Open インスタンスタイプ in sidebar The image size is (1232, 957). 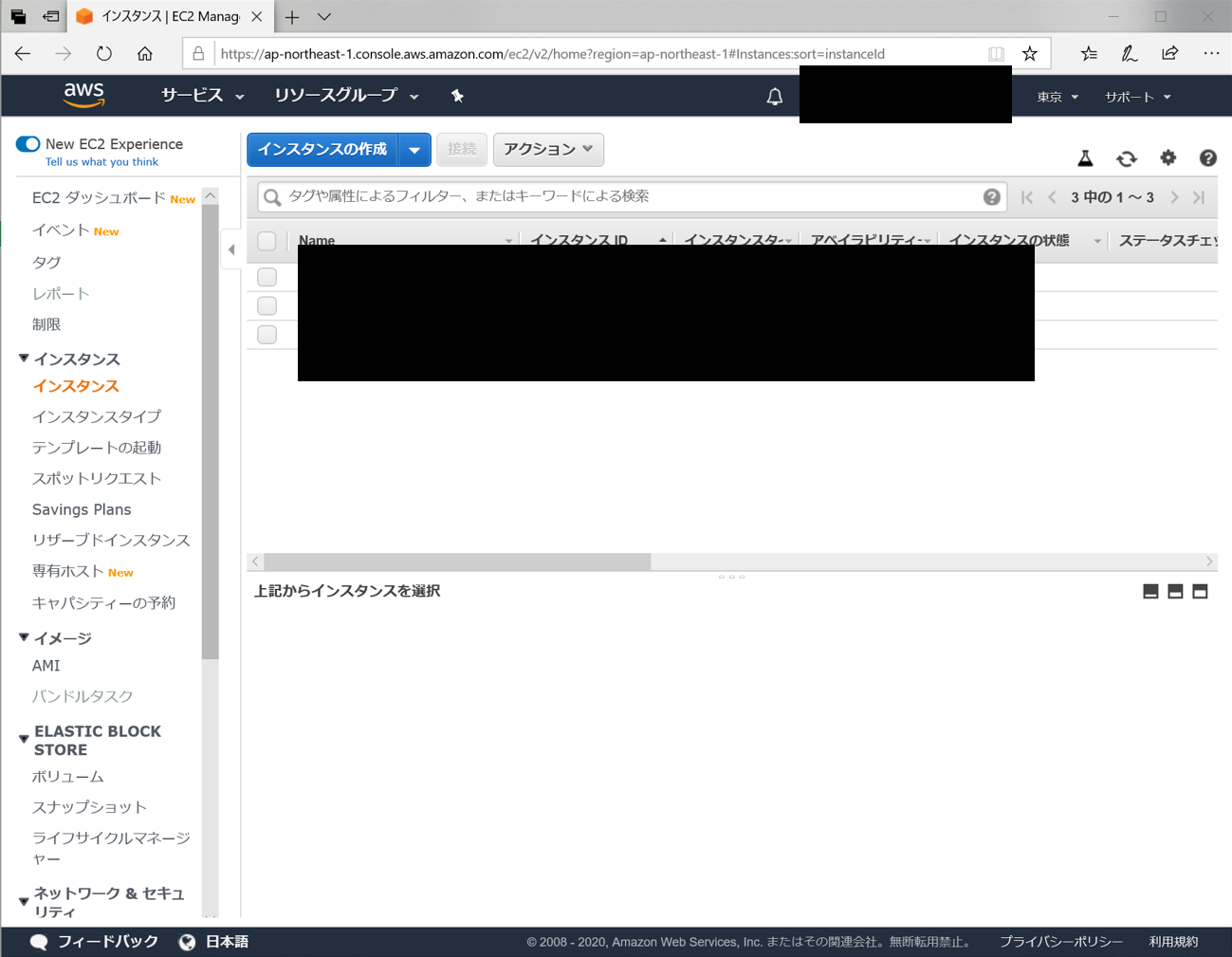click(97, 416)
